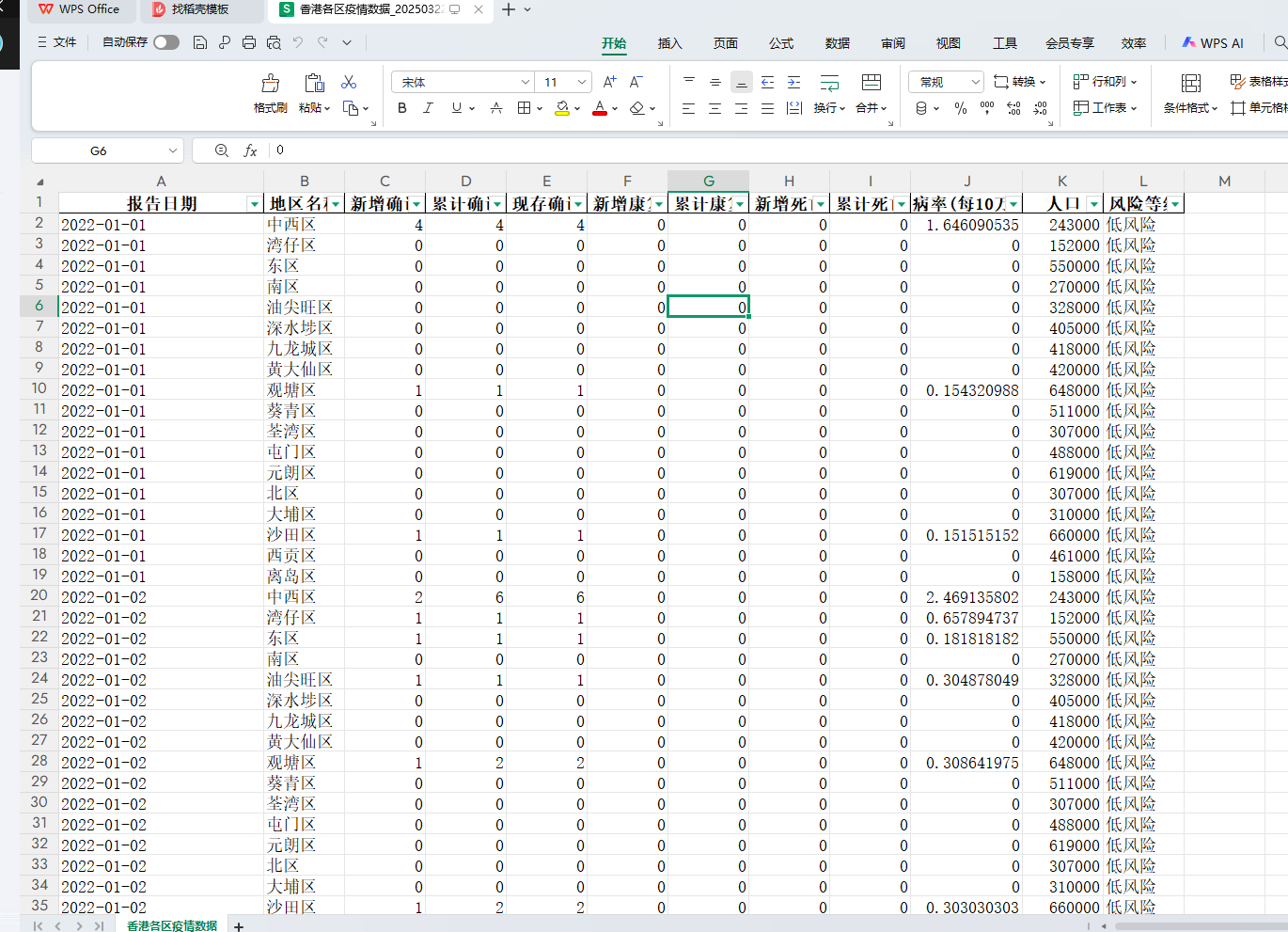
Task: Click the red font color swatch
Action: click(x=600, y=108)
